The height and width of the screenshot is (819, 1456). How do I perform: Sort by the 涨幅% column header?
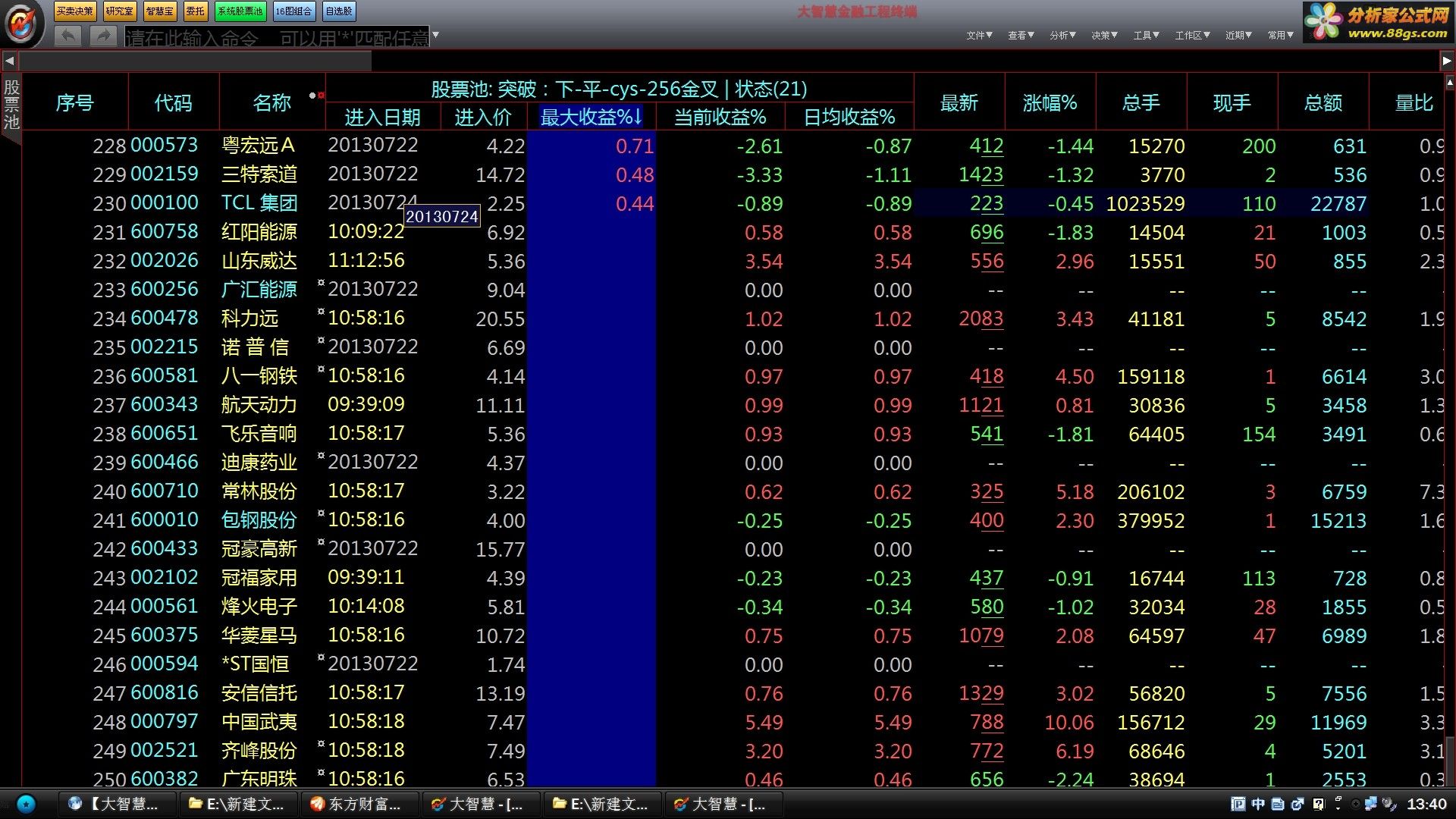click(x=1050, y=102)
